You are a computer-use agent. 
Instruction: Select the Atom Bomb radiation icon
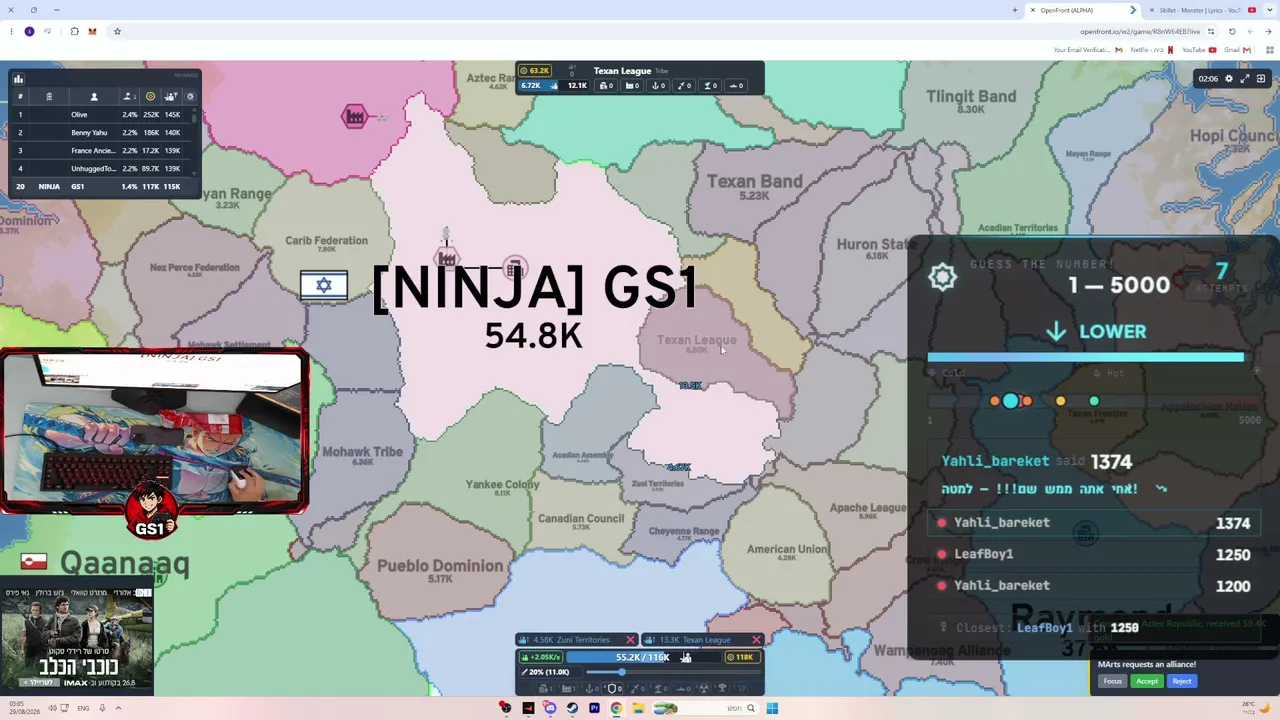(703, 688)
